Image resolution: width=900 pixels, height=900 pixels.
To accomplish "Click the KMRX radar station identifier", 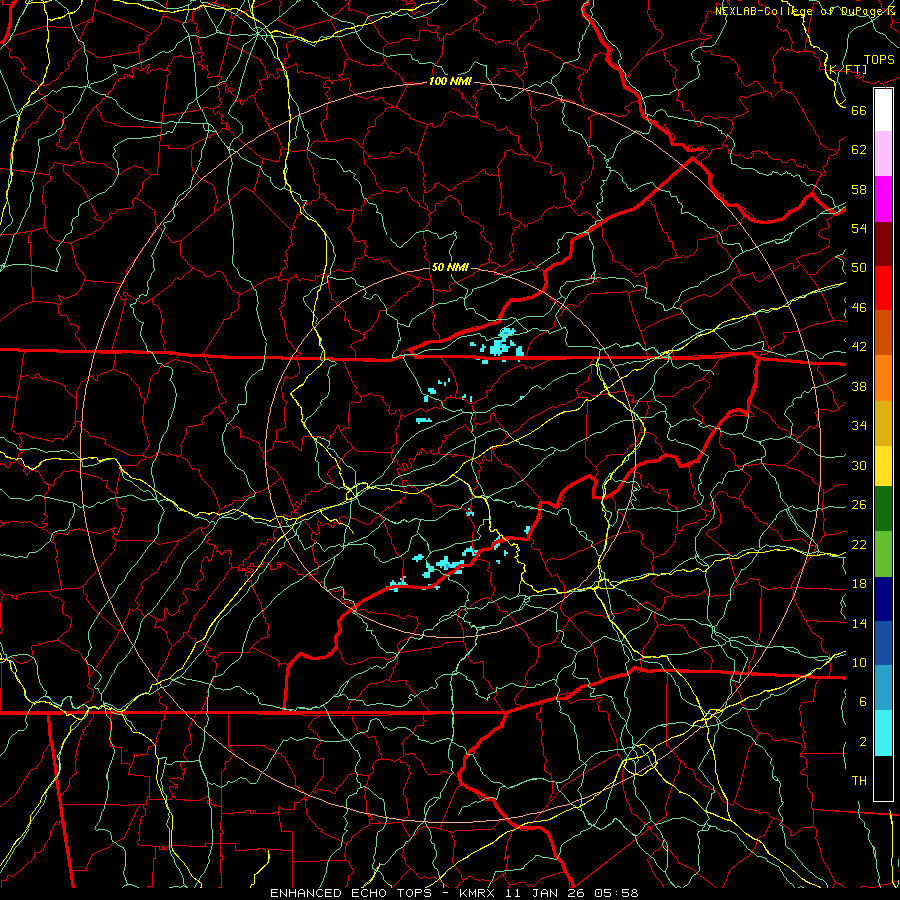I will coord(479,893).
